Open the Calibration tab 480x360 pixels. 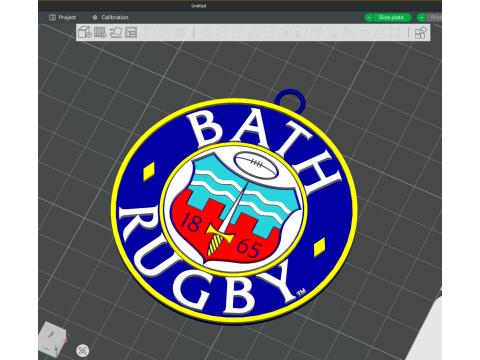110,17
